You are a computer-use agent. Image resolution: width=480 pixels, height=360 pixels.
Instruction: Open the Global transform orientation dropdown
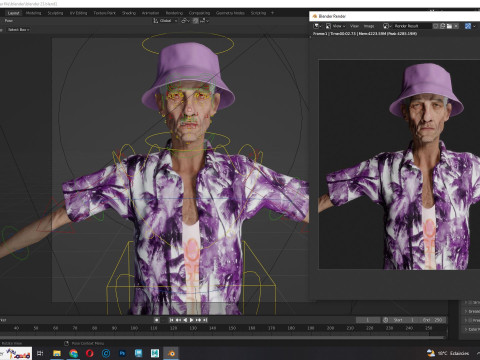pyautogui.click(x=165, y=21)
